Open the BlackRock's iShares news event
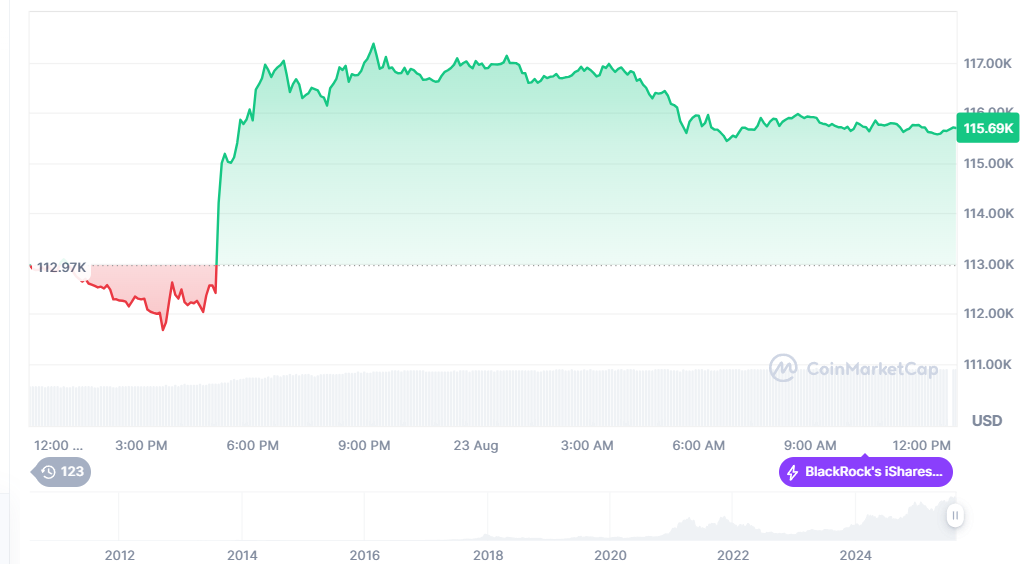Viewport: 1023px width, 564px height. [x=866, y=472]
